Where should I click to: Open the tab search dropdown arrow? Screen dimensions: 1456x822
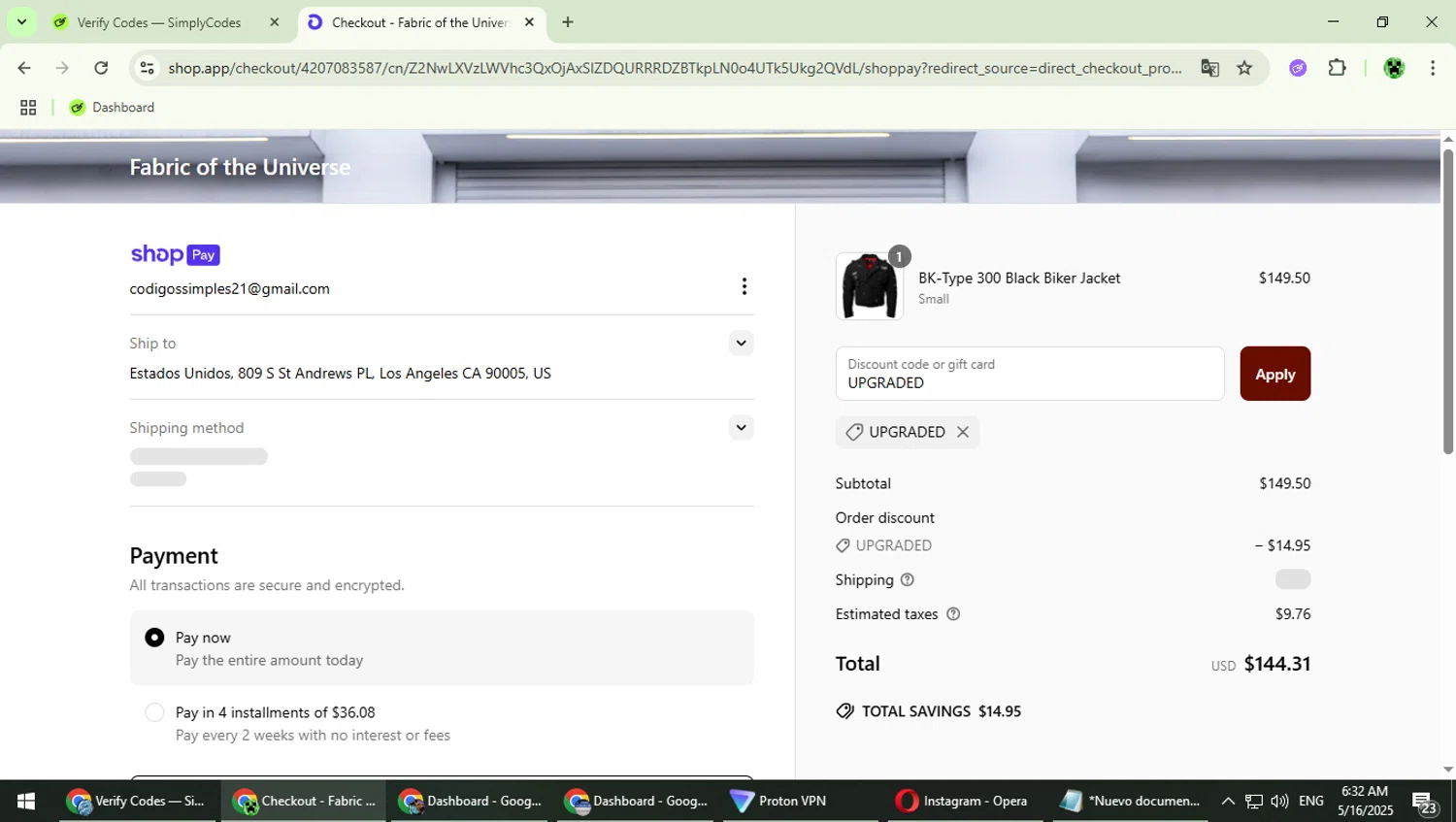point(21,21)
